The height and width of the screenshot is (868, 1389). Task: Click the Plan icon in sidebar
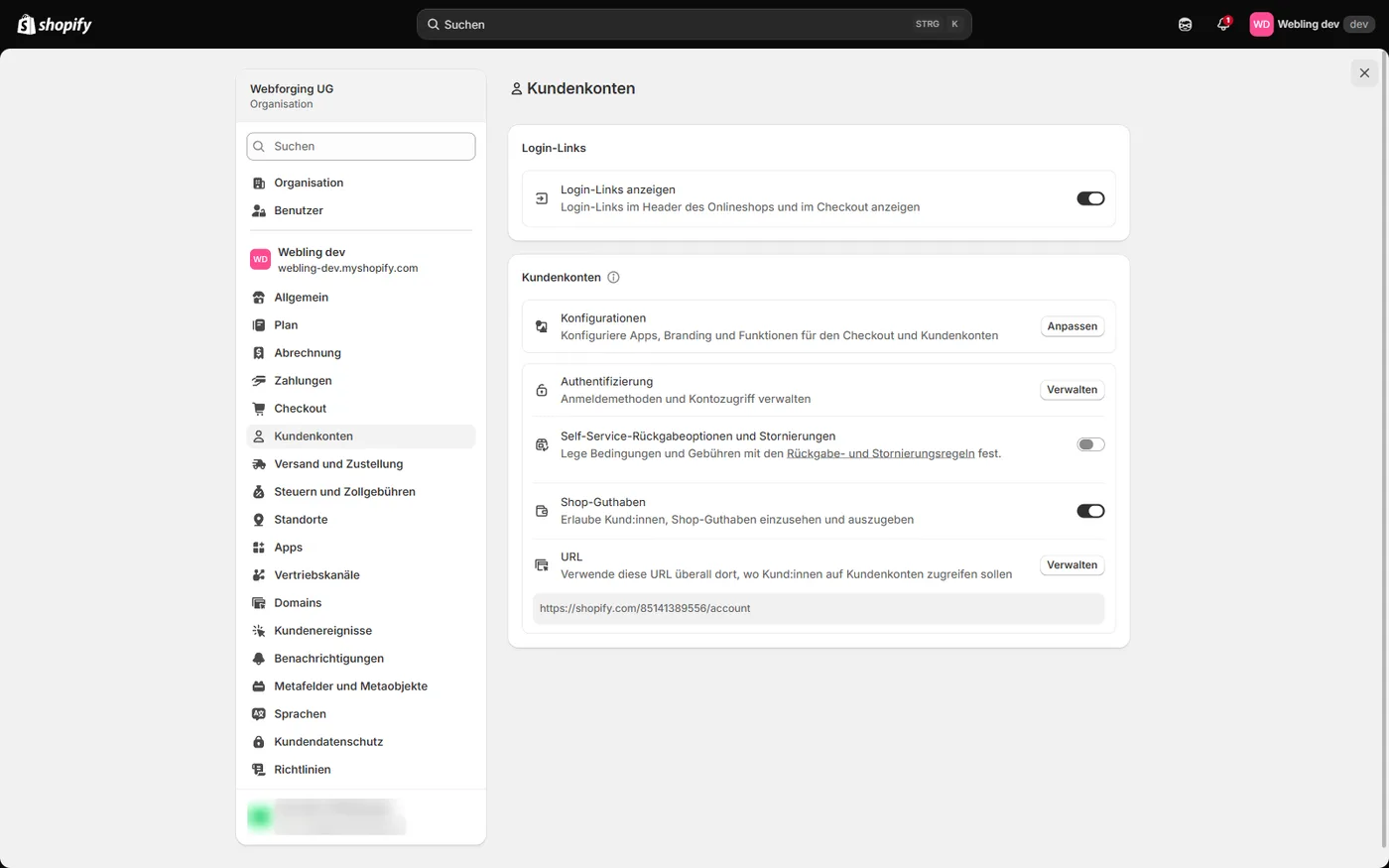pos(259,325)
